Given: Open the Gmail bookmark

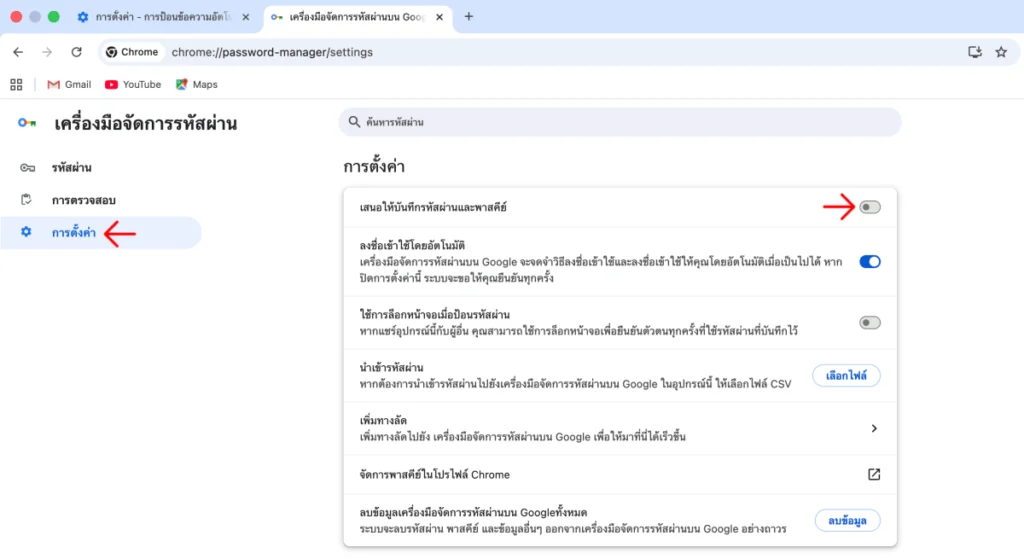Looking at the screenshot, I should 69,84.
